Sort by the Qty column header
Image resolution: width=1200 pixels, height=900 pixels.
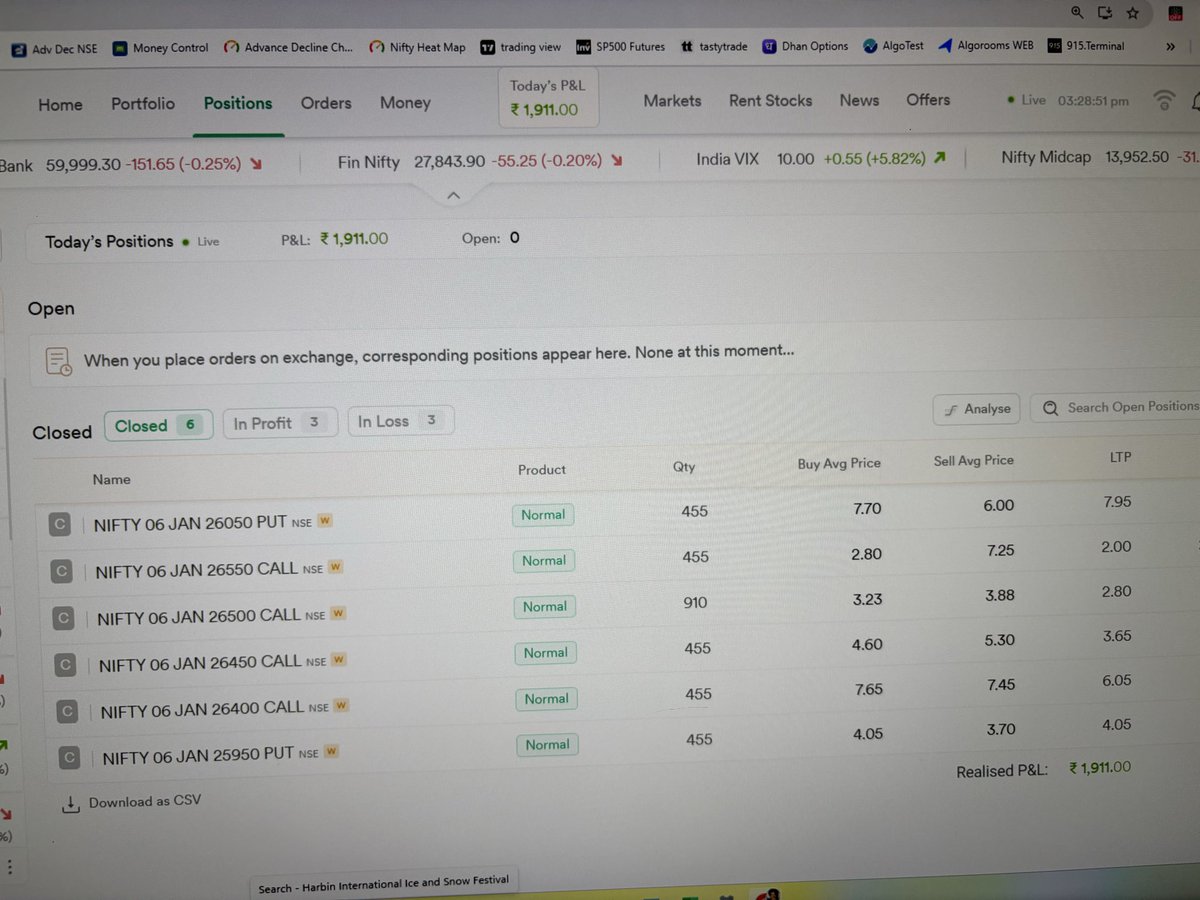[x=684, y=467]
